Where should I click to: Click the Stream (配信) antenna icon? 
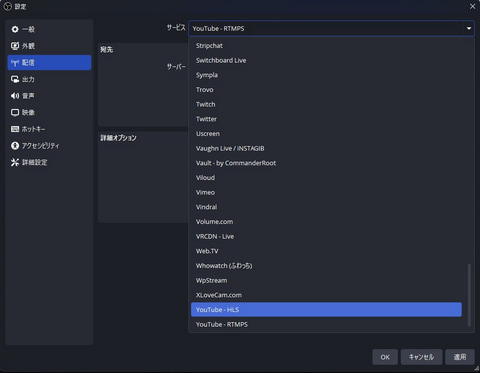[x=15, y=63]
